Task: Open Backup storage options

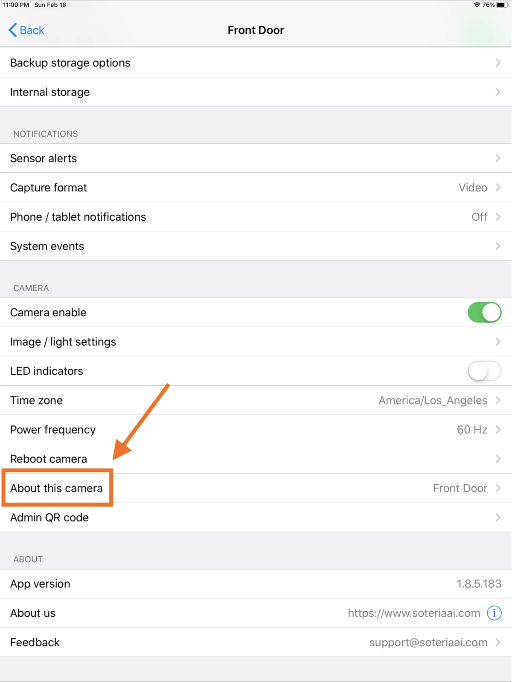Action: (256, 63)
